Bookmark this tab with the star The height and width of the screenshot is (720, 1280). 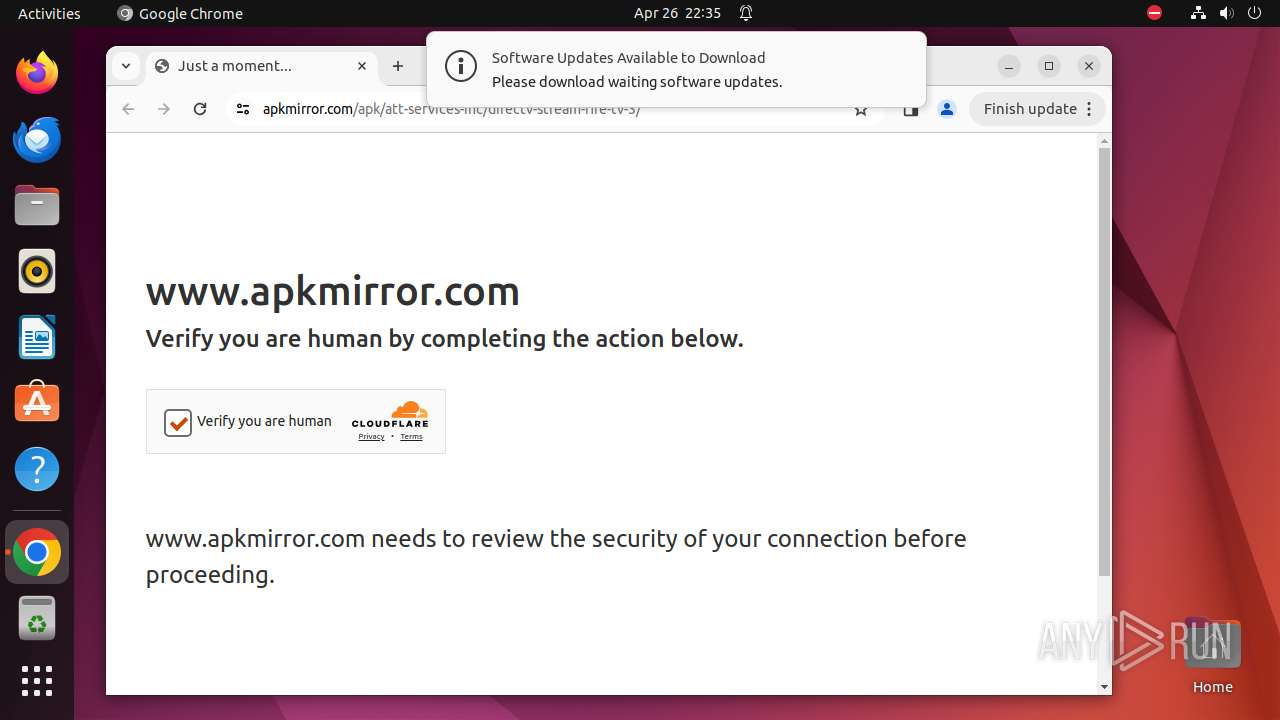coord(861,110)
